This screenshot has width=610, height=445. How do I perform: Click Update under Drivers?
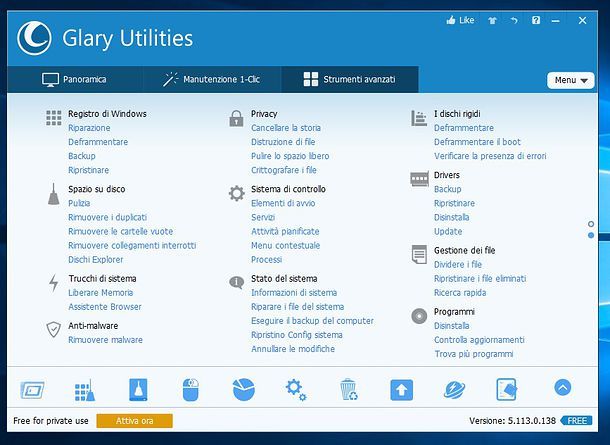(448, 232)
